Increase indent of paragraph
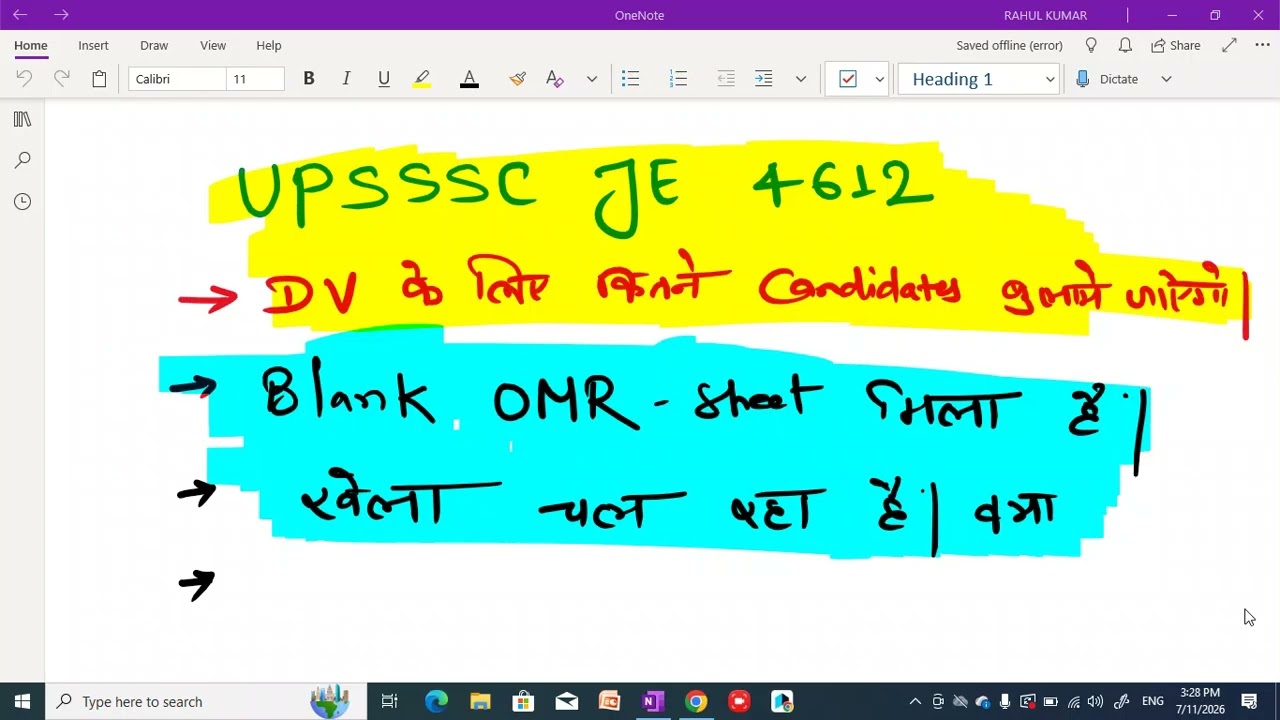The image size is (1280, 720). [x=764, y=79]
